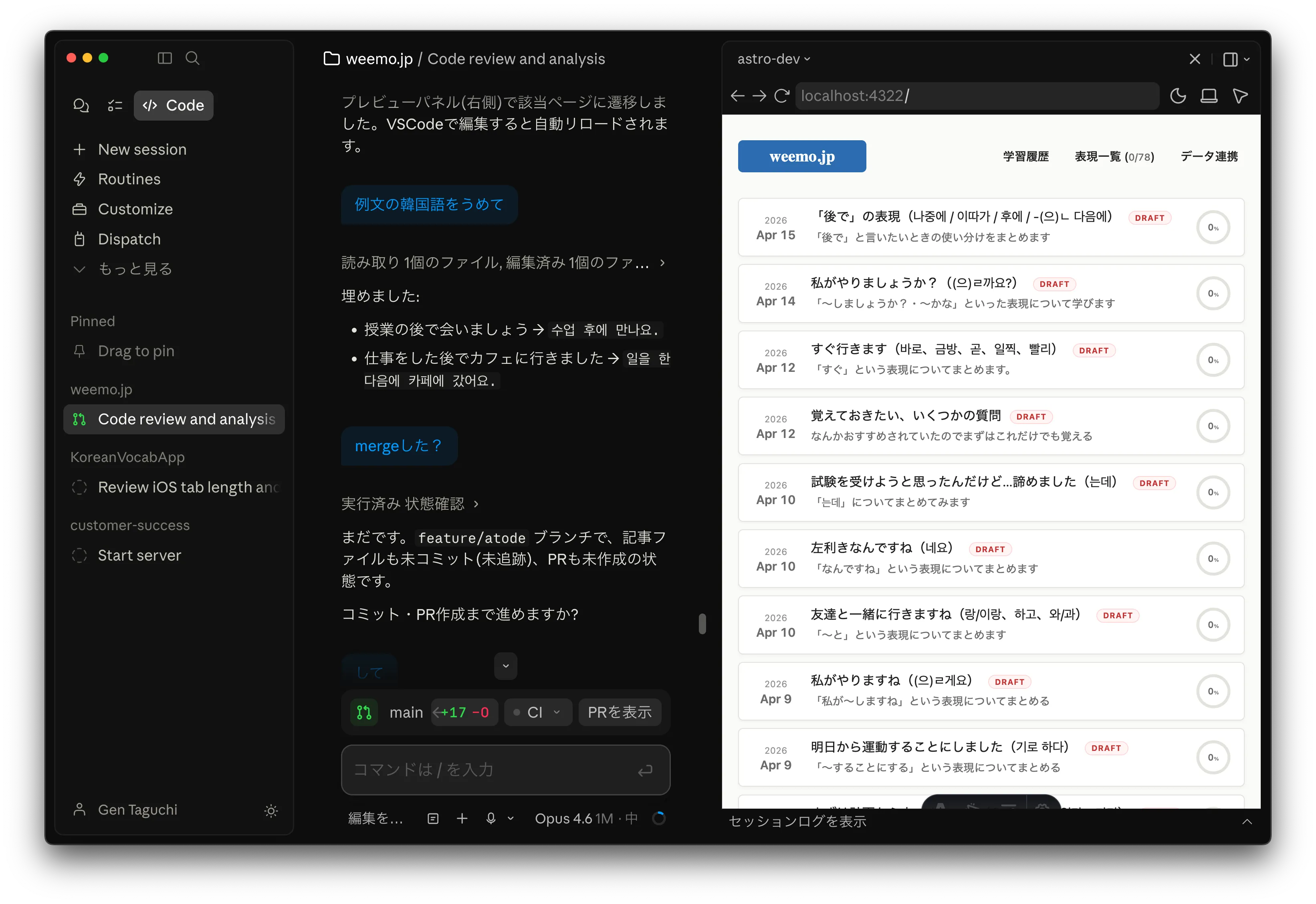Select the Code mode icon
This screenshot has height=904, width=1316.
pyautogui.click(x=150, y=105)
